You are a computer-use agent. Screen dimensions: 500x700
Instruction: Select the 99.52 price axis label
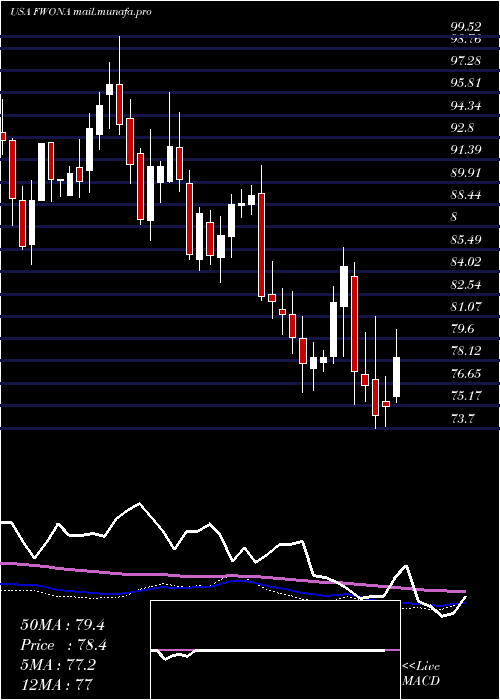click(x=466, y=28)
